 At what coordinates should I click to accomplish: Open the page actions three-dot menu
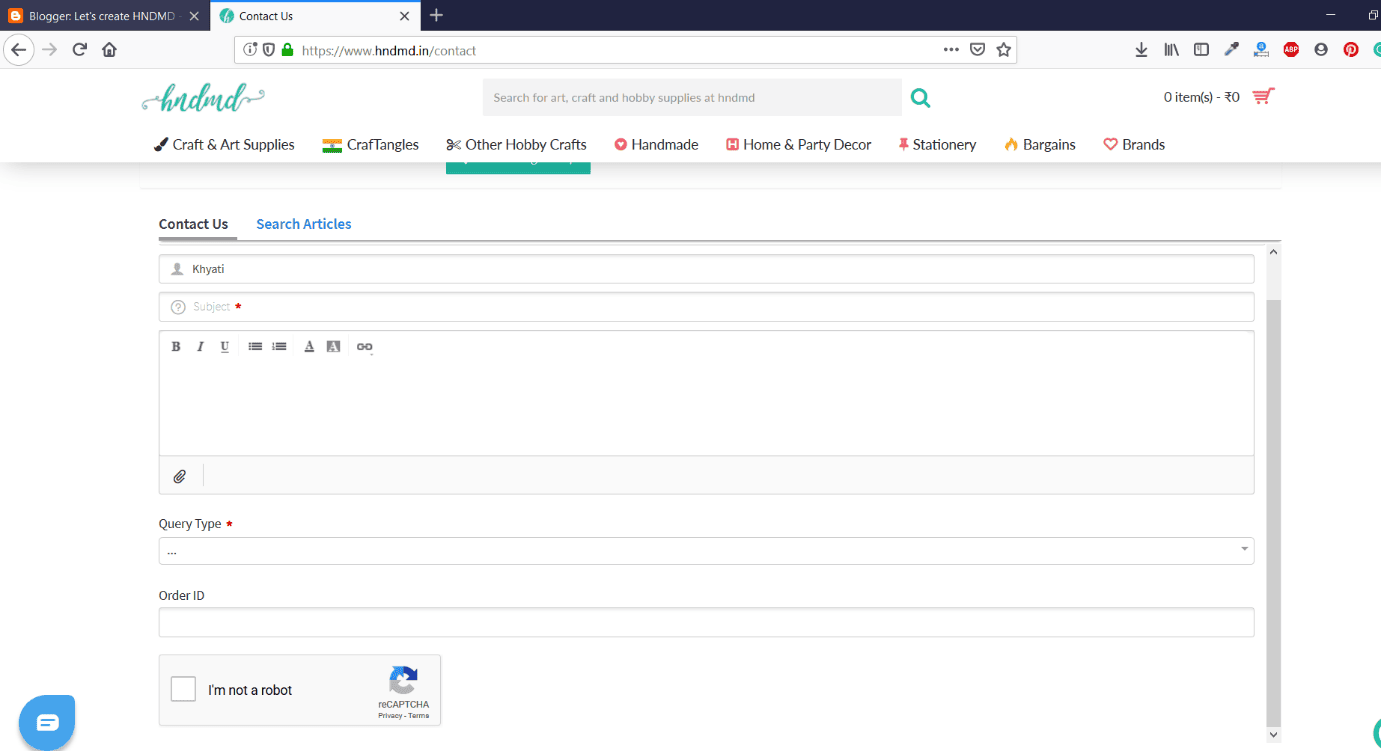coord(951,50)
